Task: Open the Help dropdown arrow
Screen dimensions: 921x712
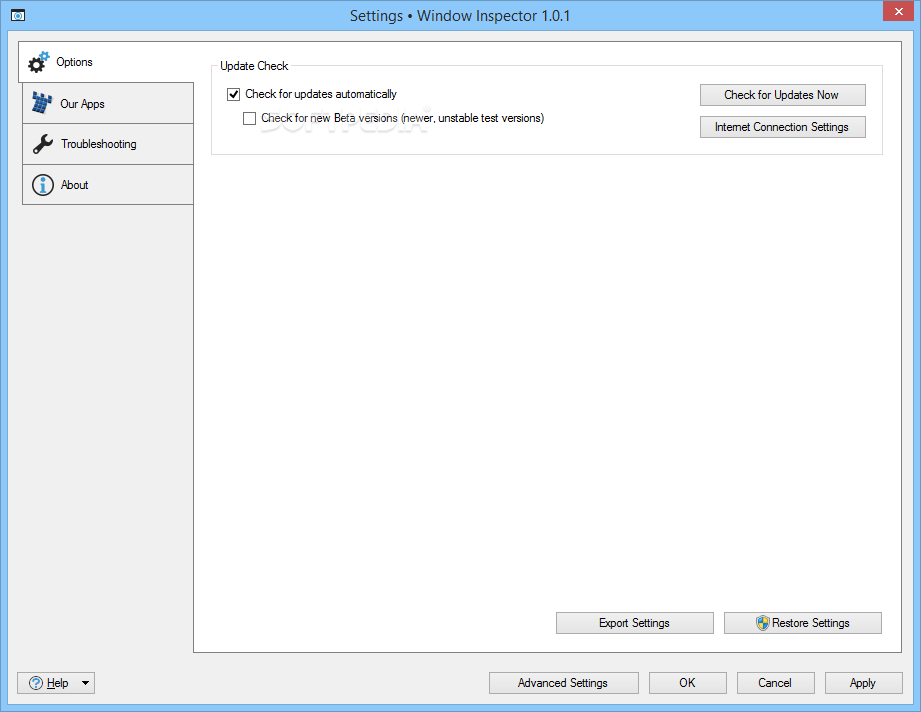Action: pyautogui.click(x=85, y=683)
